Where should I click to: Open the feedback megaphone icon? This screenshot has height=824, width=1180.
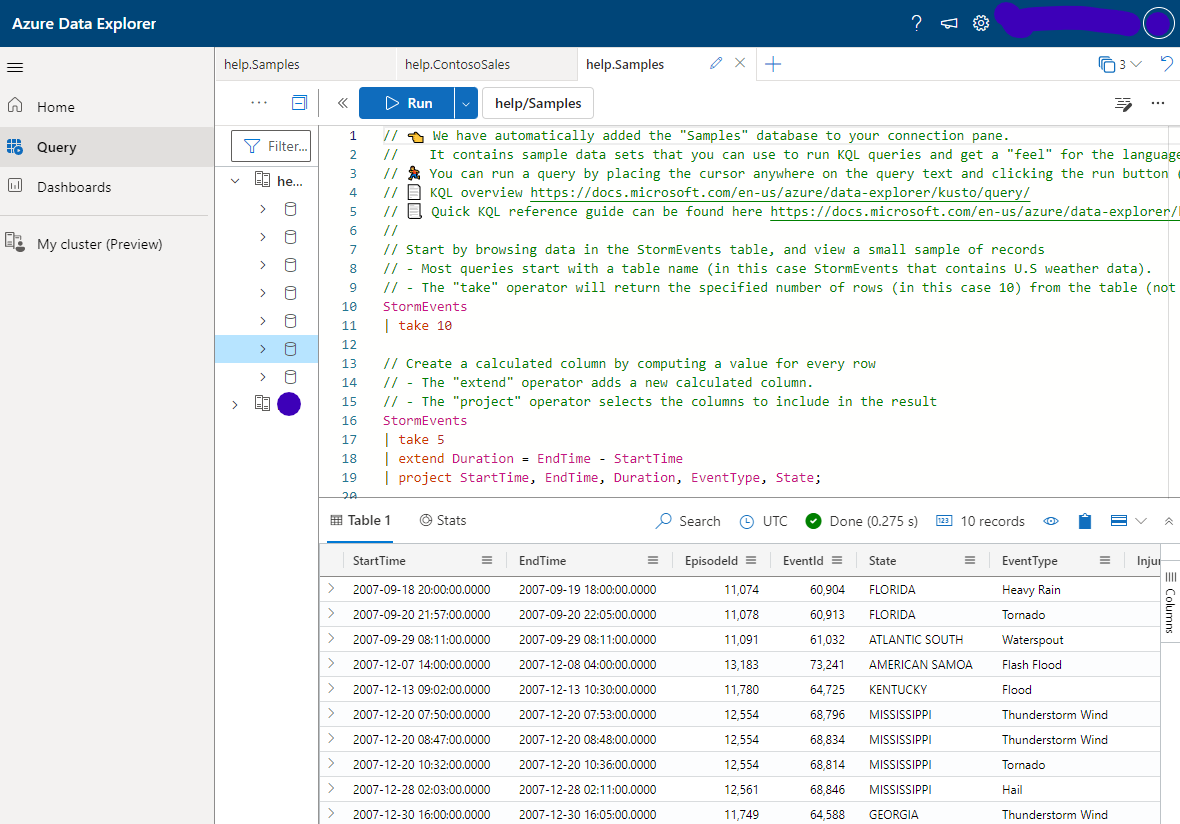(x=949, y=23)
